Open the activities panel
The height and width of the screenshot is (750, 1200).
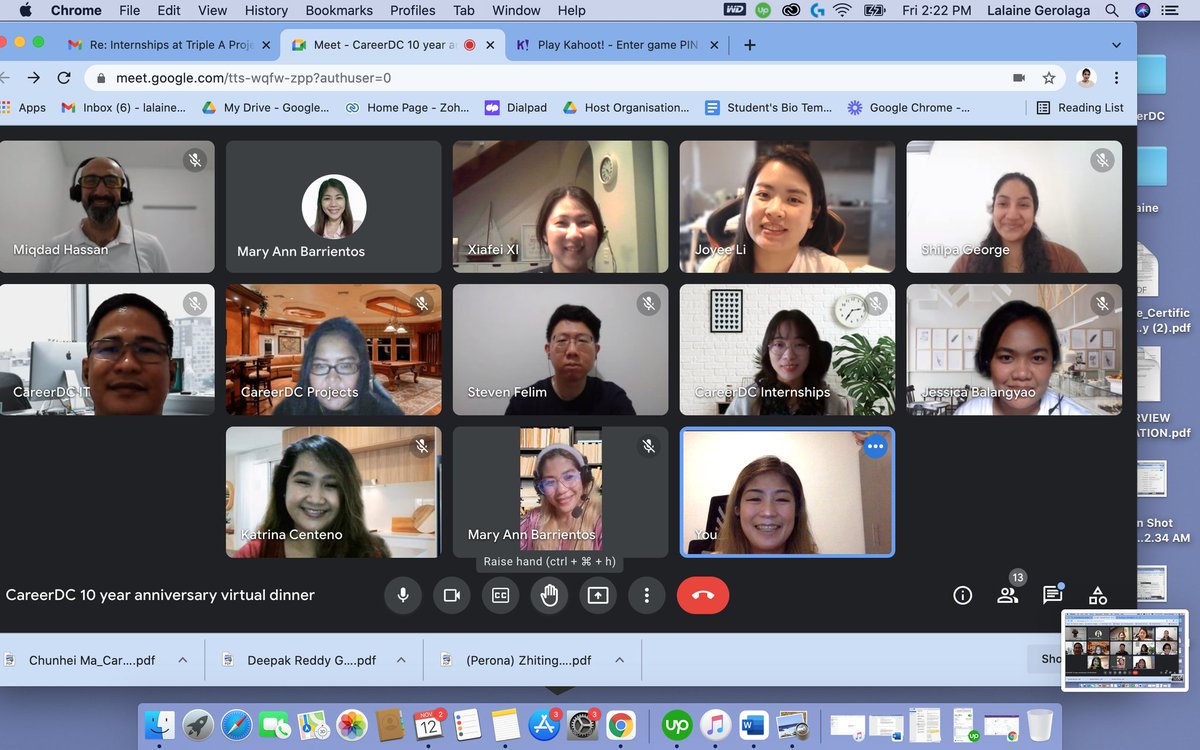coord(1098,595)
